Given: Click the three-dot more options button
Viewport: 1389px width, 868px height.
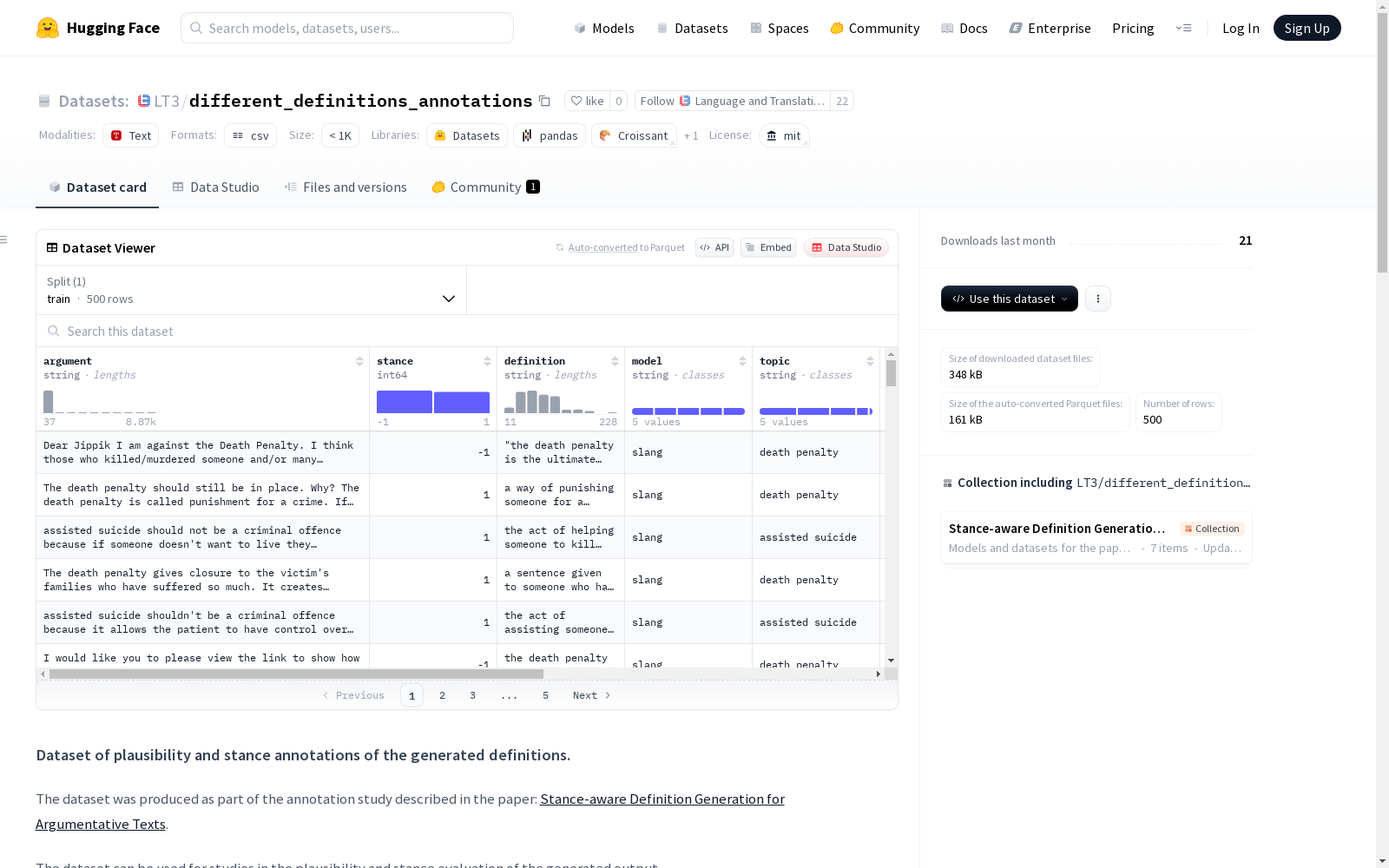Looking at the screenshot, I should coord(1098,299).
